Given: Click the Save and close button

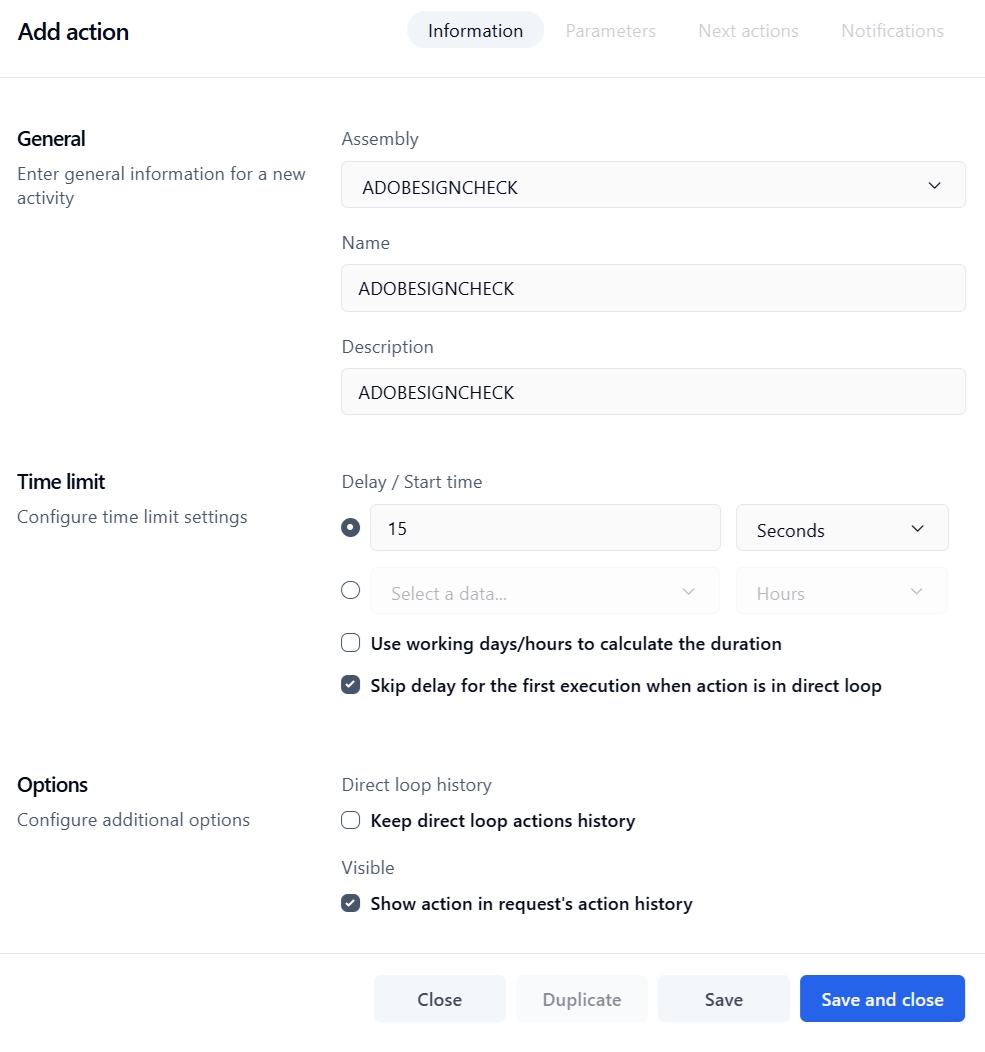Looking at the screenshot, I should click(x=882, y=999).
